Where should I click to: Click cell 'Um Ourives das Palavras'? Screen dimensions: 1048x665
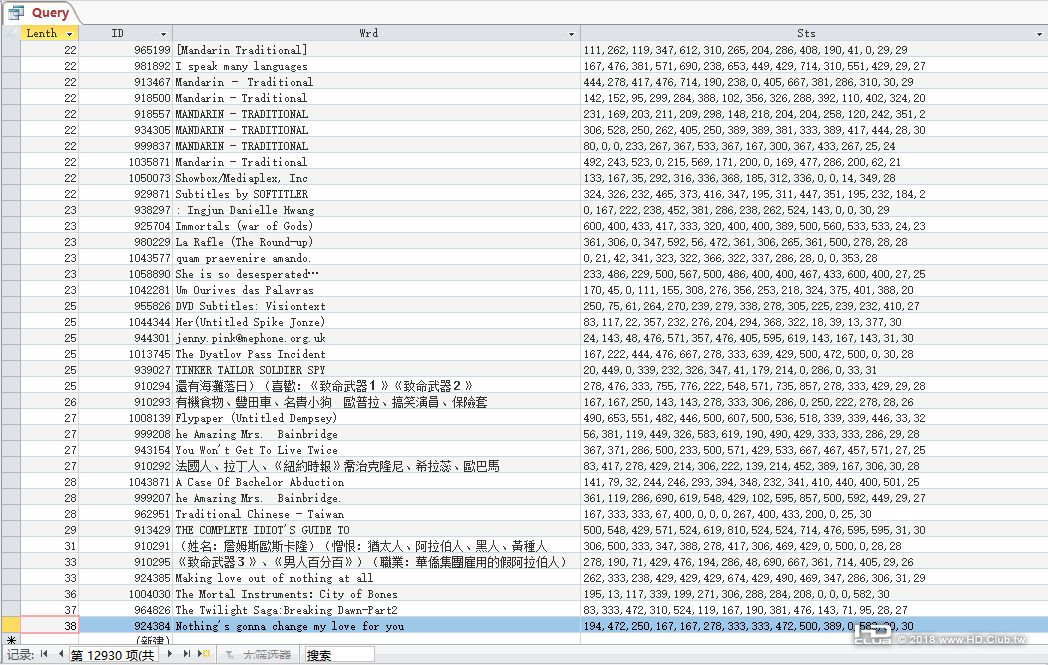tap(376, 291)
